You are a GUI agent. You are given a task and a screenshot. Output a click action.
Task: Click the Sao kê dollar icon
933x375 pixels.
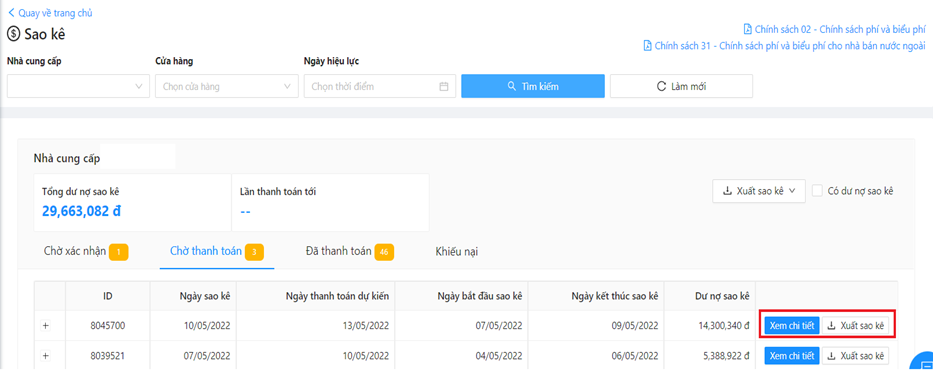pos(13,35)
